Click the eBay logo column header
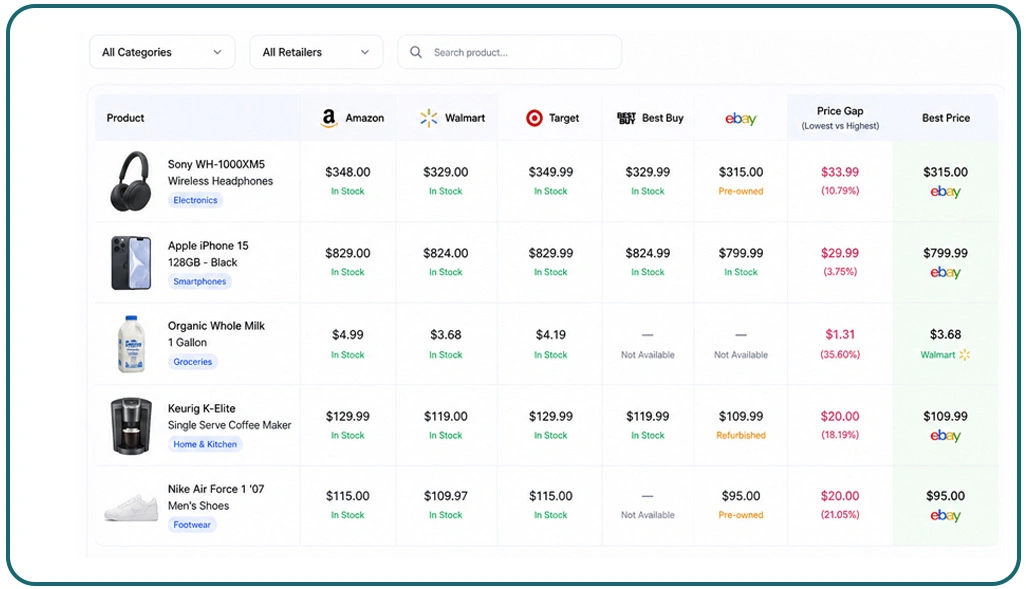Image resolution: width=1026 pixels, height=589 pixels. 741,118
